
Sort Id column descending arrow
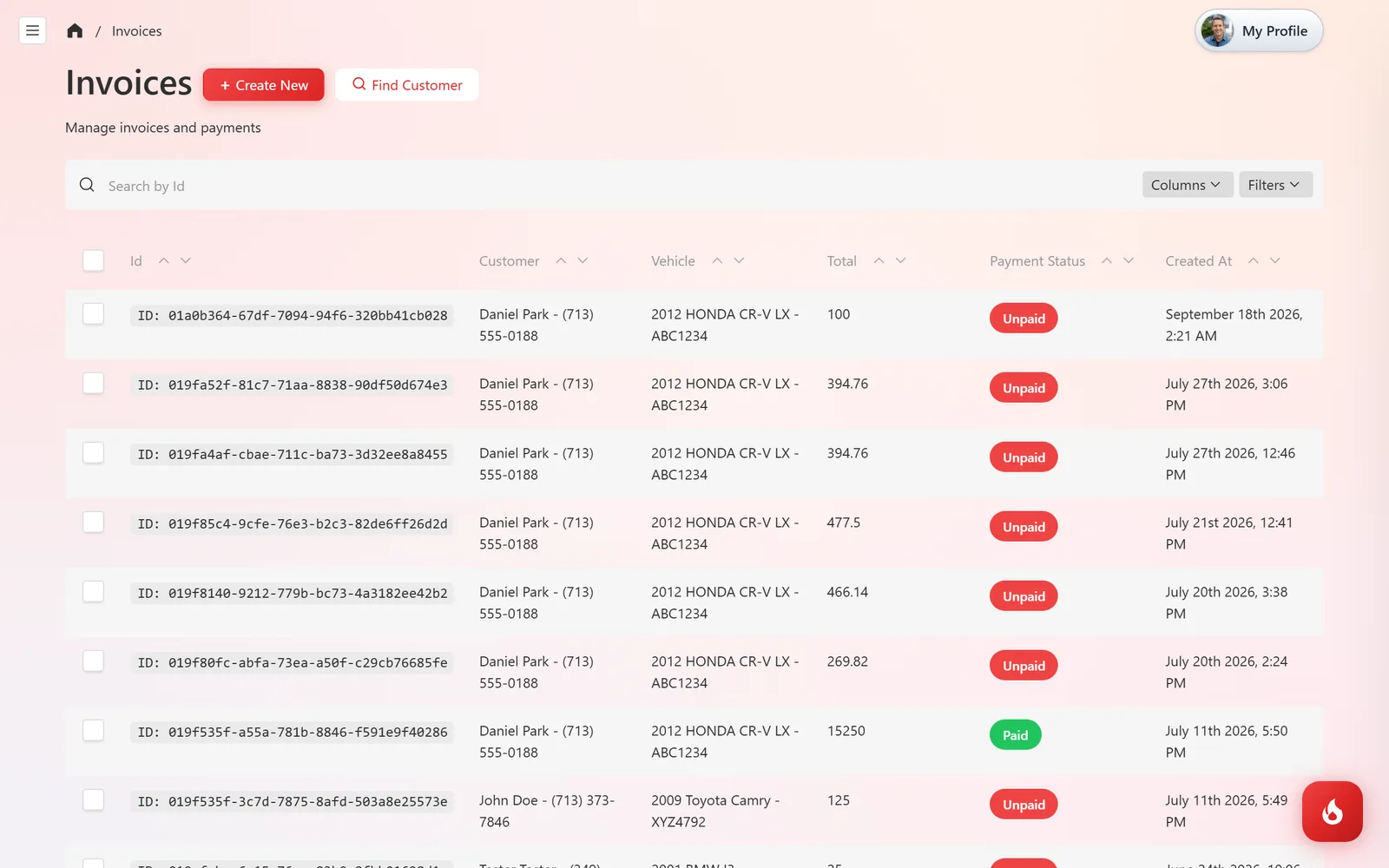click(x=186, y=260)
